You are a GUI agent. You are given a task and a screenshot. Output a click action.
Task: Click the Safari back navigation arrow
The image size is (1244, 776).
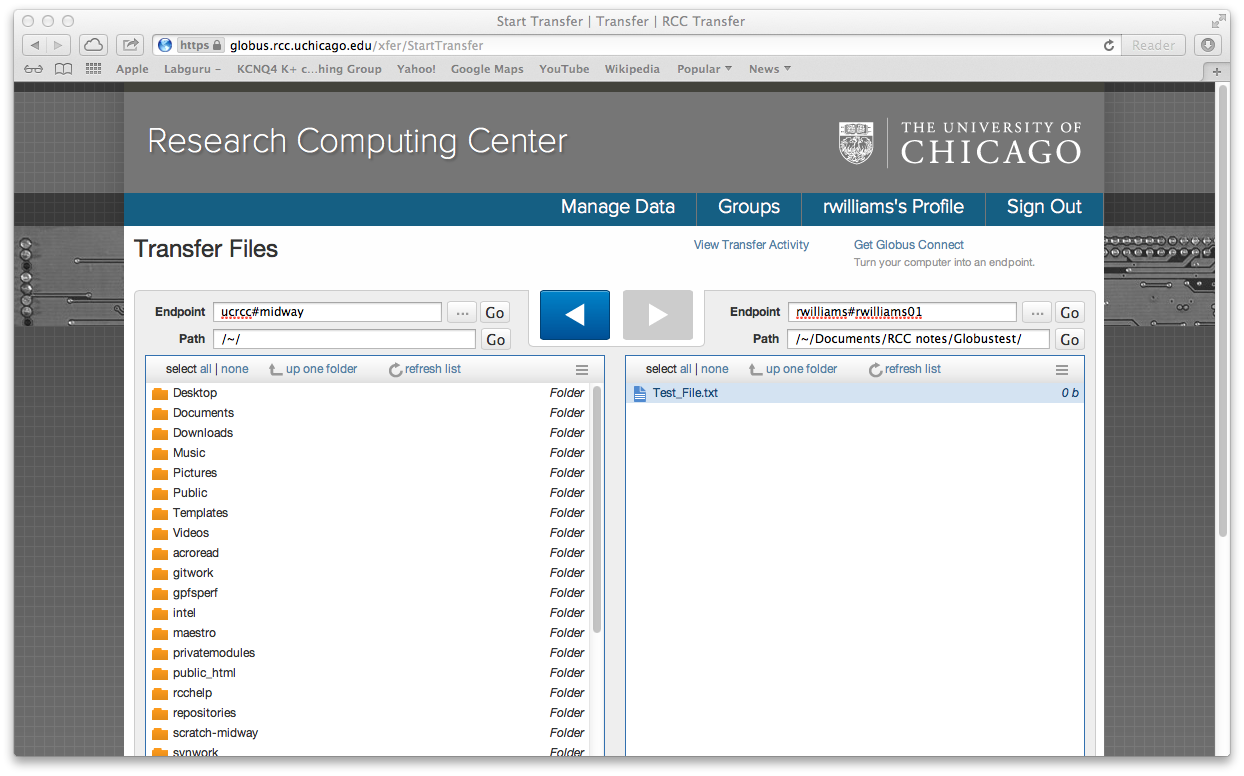pos(35,45)
